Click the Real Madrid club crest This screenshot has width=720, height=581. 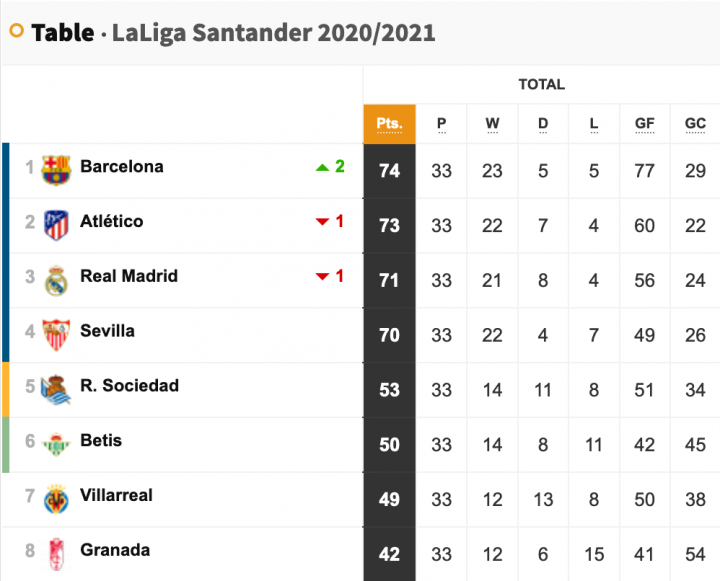coord(56,281)
